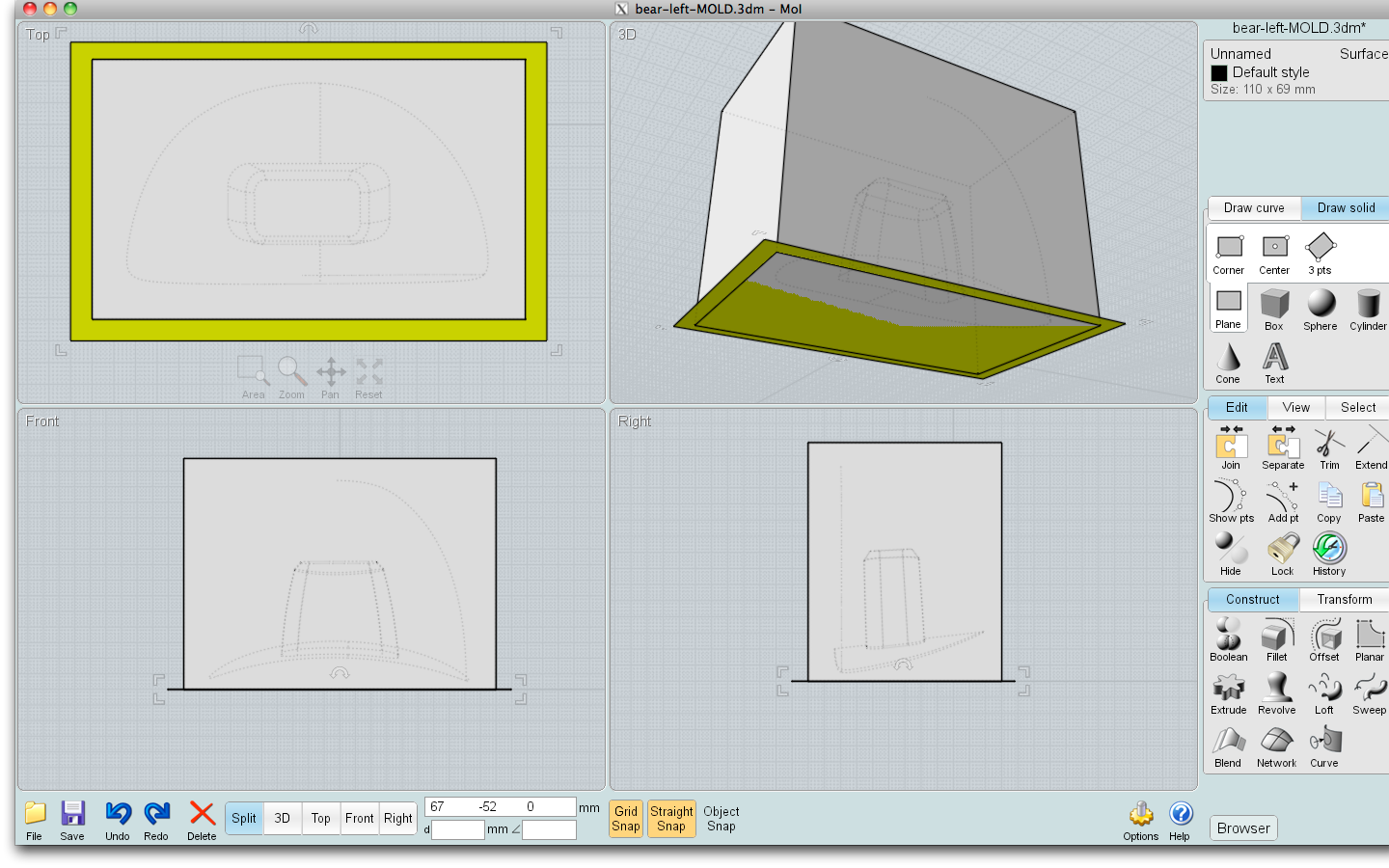1389x868 pixels.
Task: Switch to 3D viewport layout
Action: pyautogui.click(x=283, y=818)
